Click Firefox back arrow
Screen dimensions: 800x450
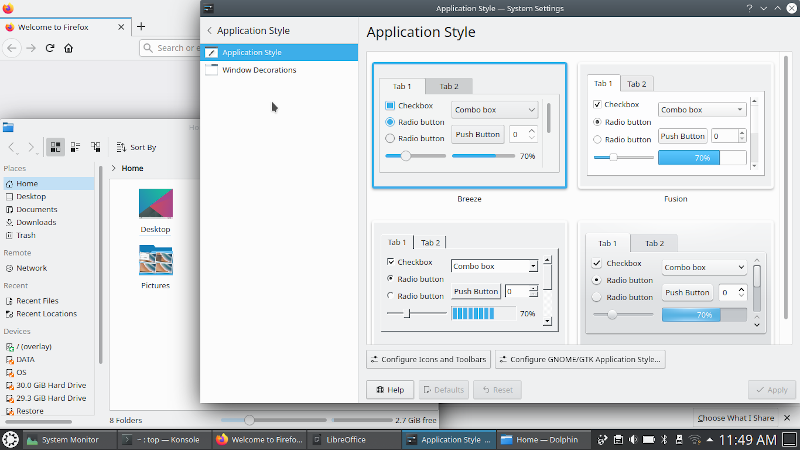[12, 48]
